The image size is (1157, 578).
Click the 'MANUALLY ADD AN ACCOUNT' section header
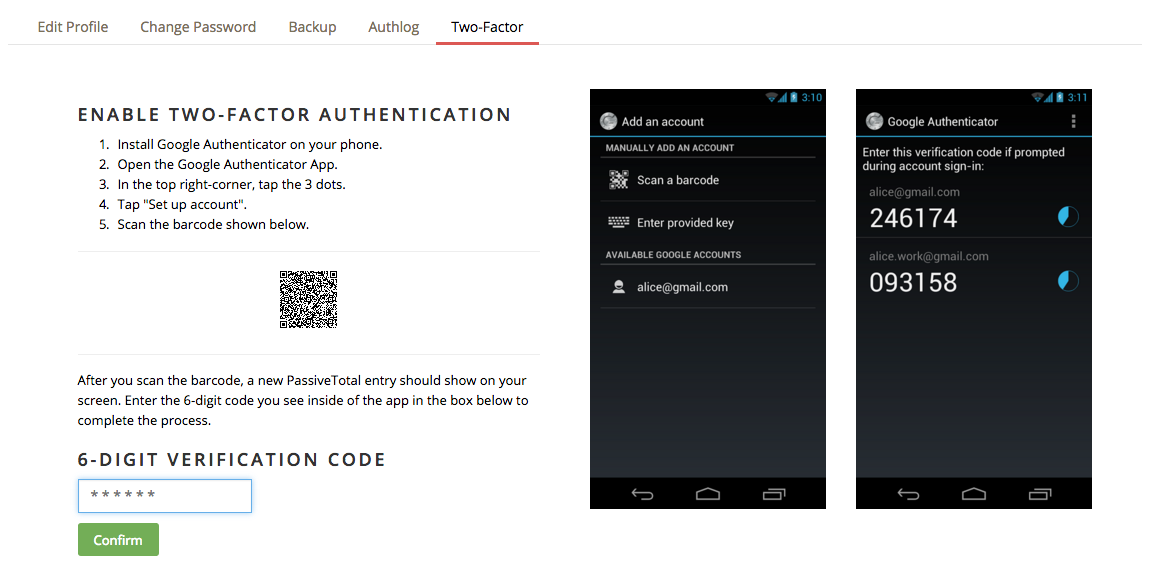pos(670,148)
